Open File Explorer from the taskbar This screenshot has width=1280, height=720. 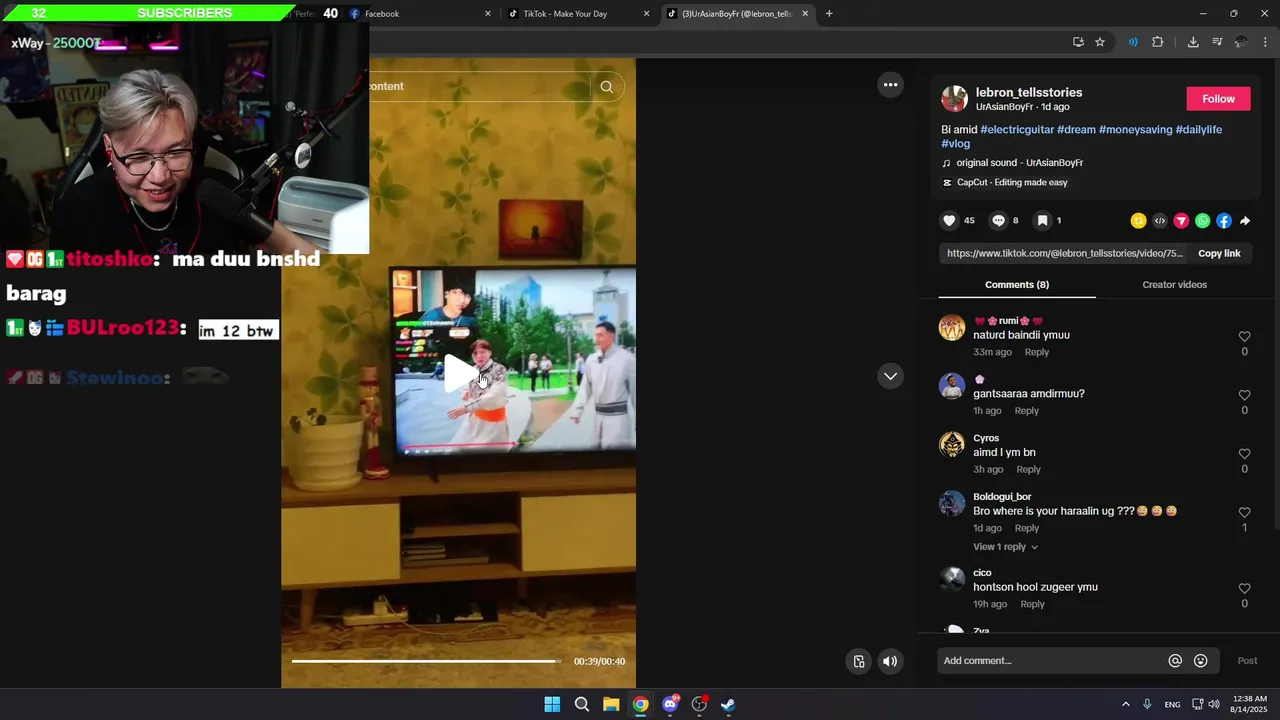click(611, 704)
